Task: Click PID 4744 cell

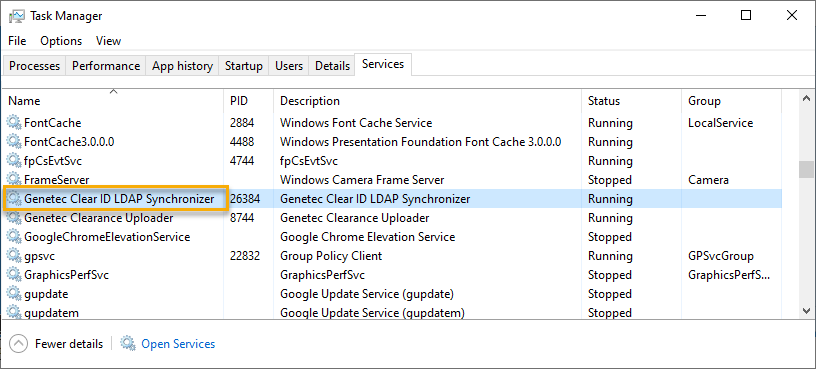Action: pyautogui.click(x=242, y=161)
